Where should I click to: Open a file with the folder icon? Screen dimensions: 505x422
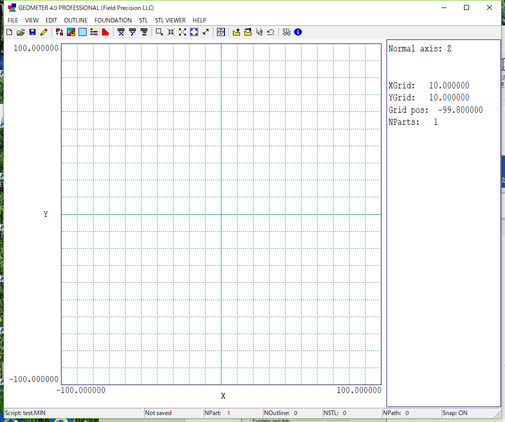[21, 32]
